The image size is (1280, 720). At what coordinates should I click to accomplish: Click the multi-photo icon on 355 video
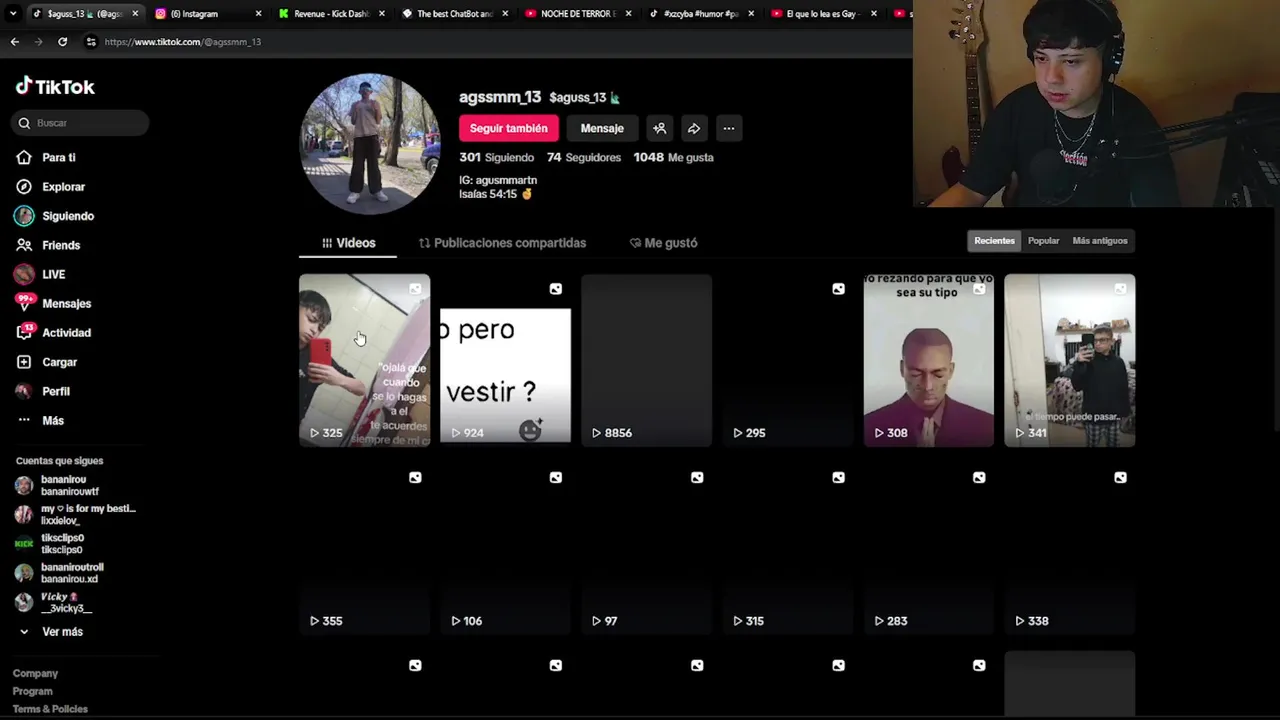coord(415,478)
